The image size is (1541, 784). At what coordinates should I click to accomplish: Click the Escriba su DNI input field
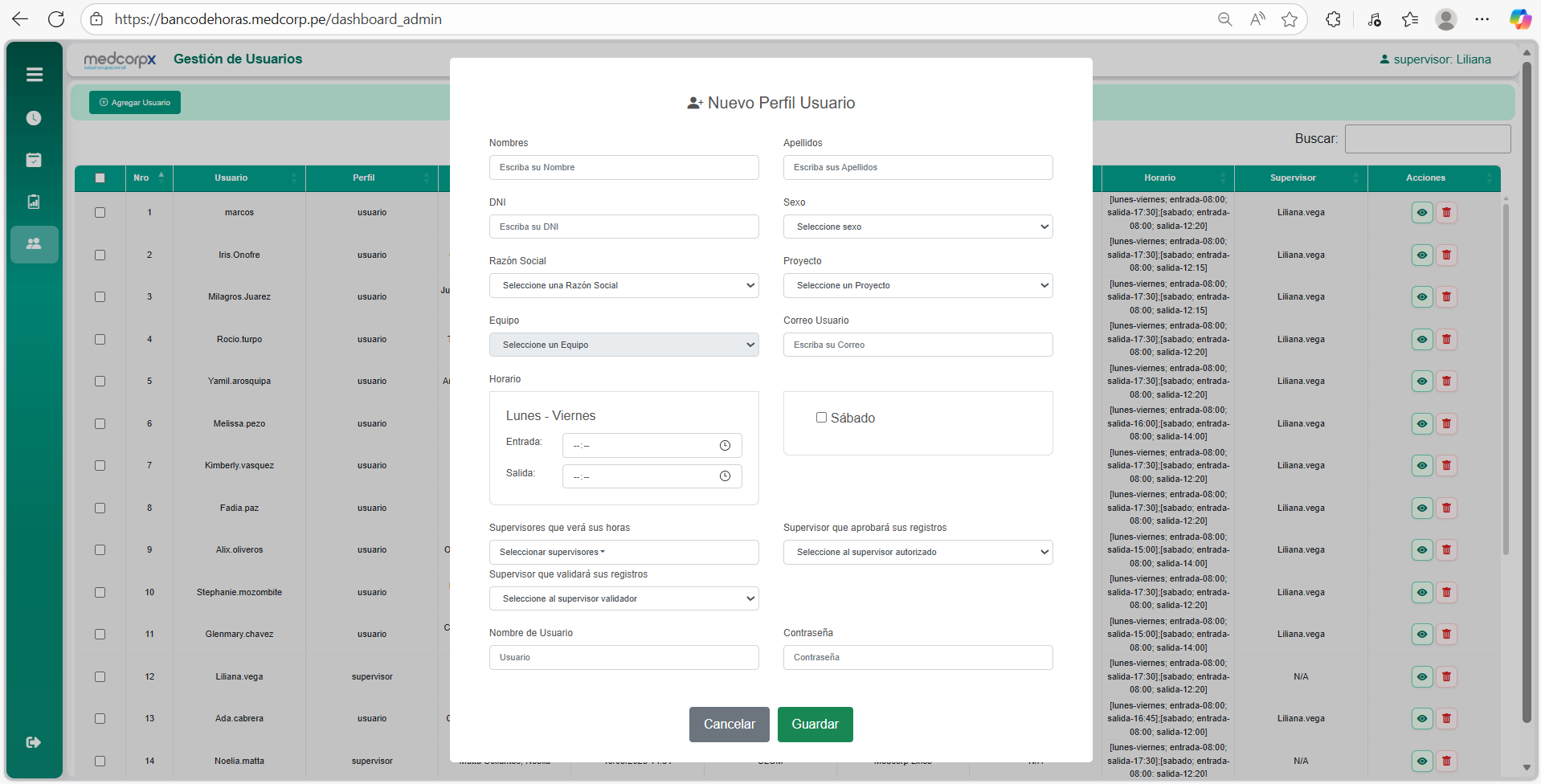coord(623,227)
